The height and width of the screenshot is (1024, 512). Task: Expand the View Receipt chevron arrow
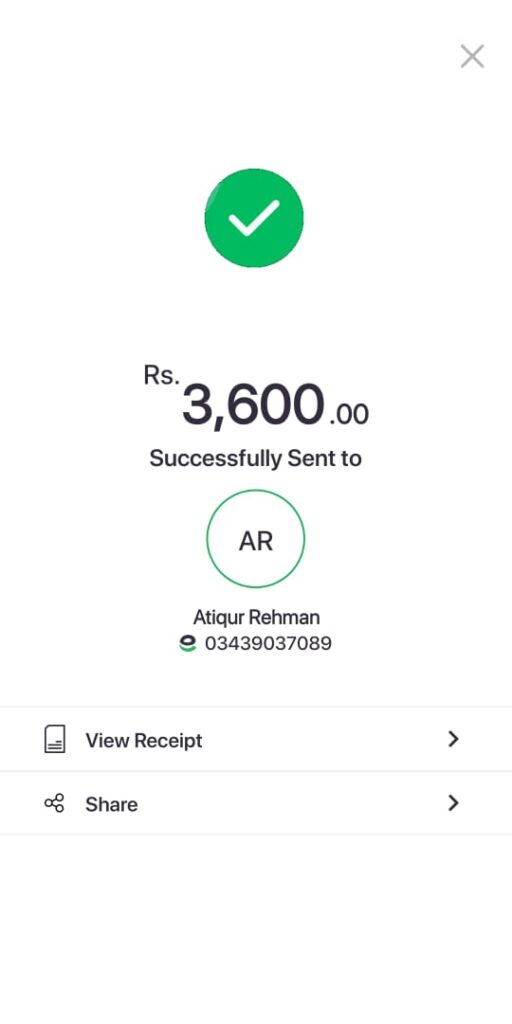(x=453, y=739)
